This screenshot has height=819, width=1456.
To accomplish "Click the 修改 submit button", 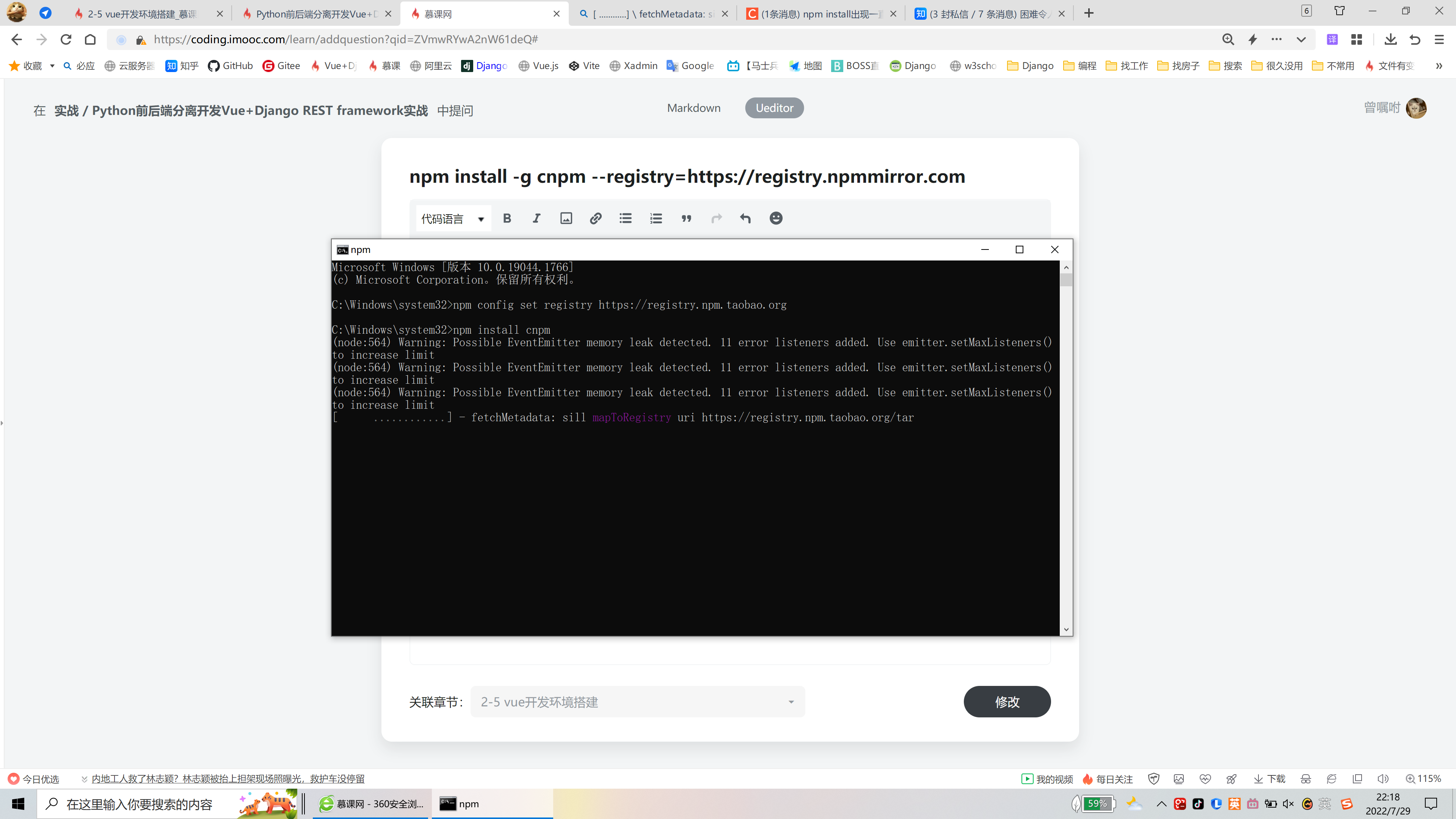I will pyautogui.click(x=1007, y=701).
